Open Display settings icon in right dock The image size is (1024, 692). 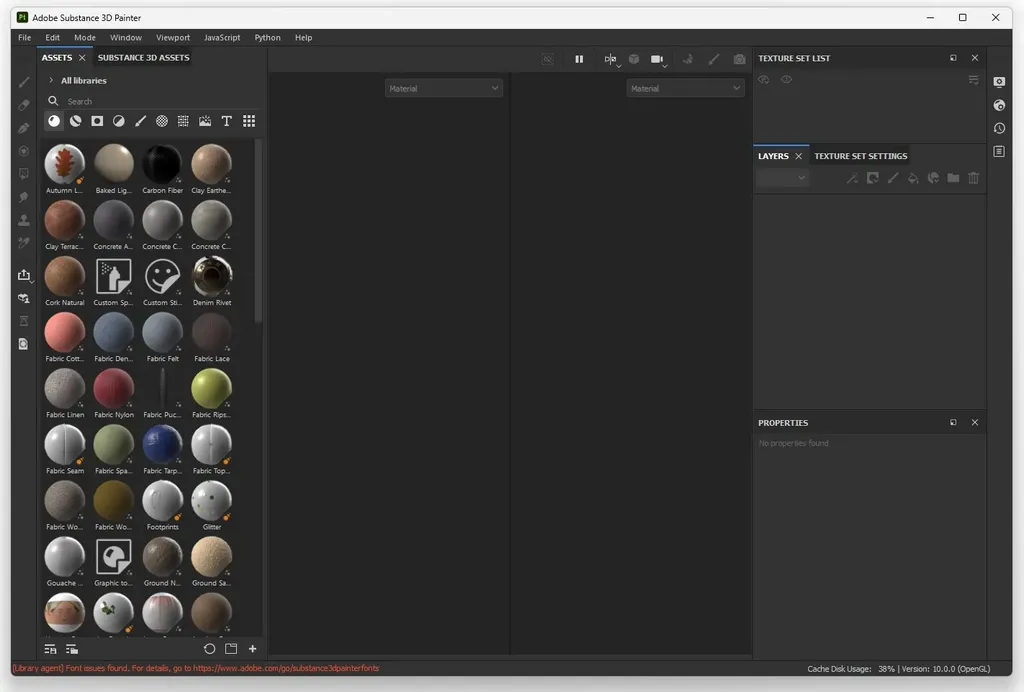999,82
